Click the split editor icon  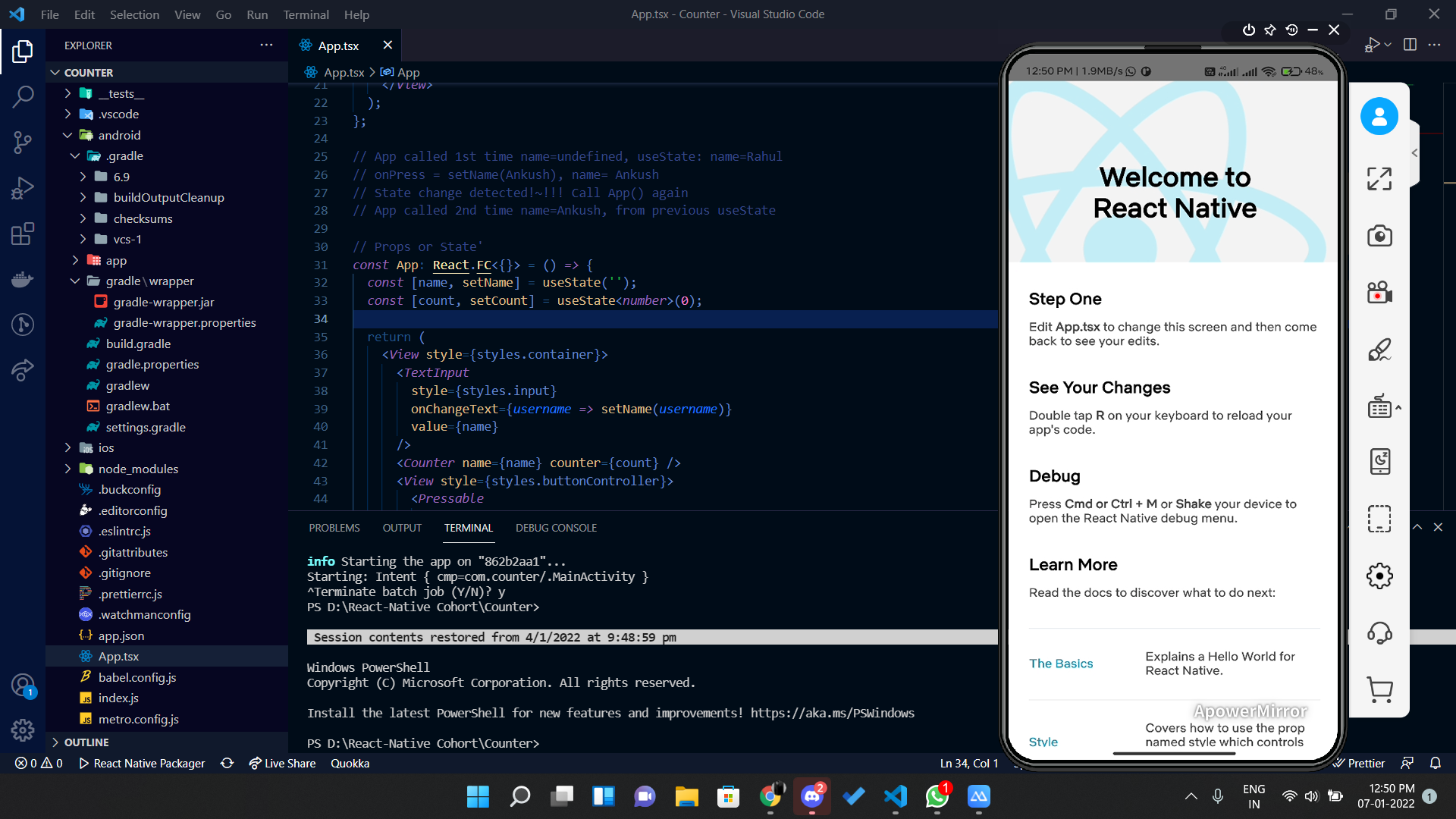(x=1410, y=45)
